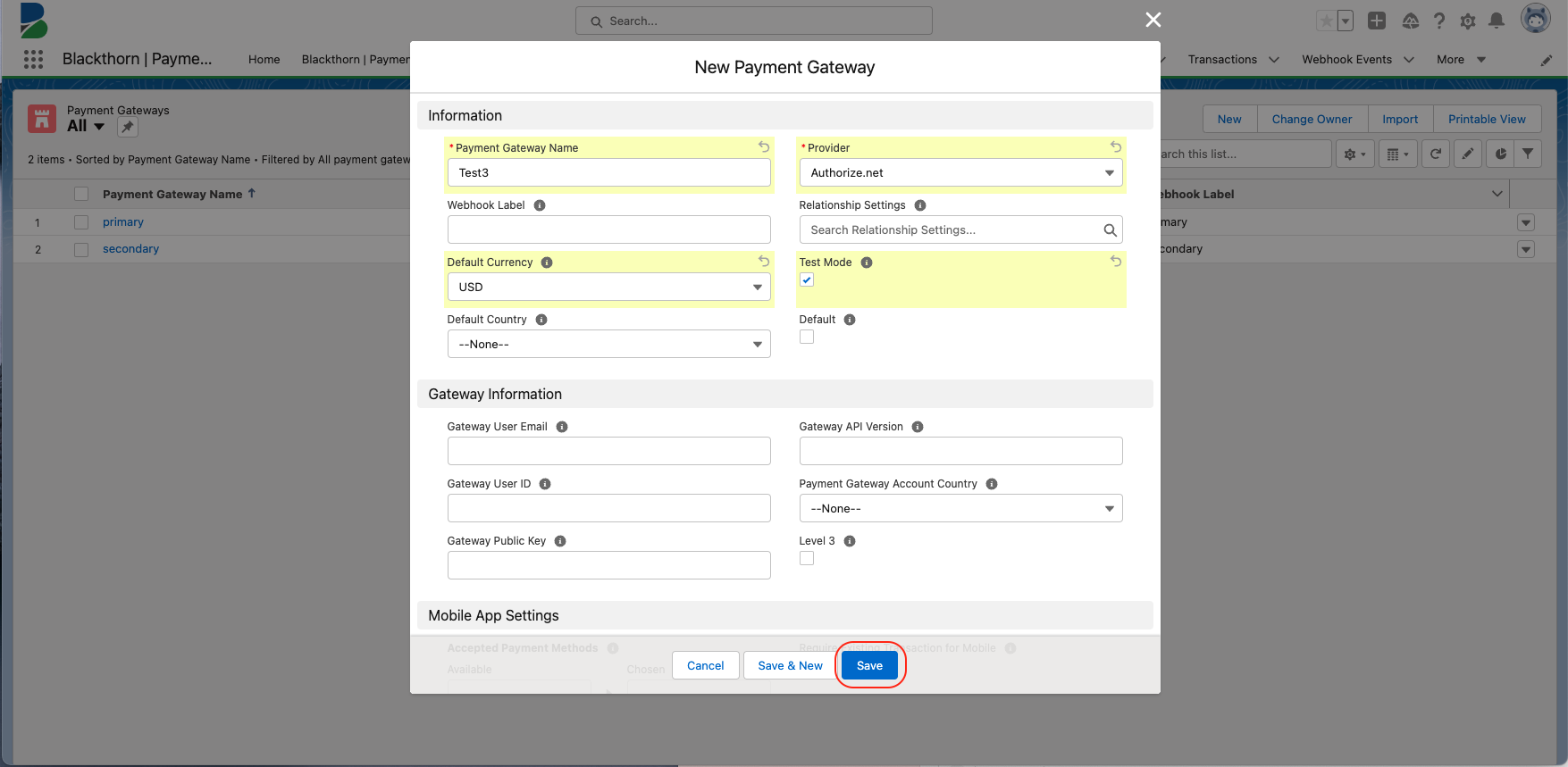
Task: Click the Trailhead guidance icon
Action: 1410,21
